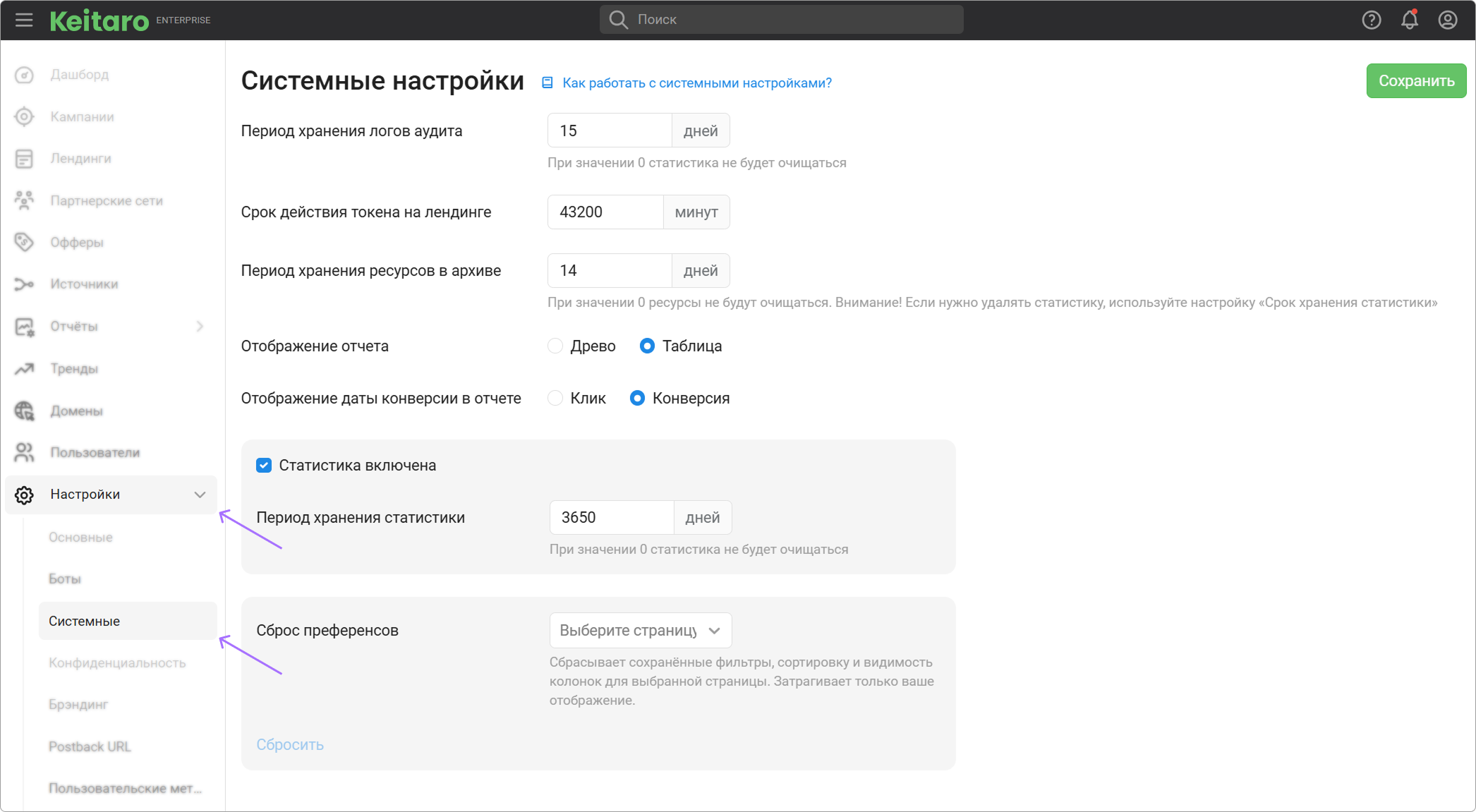Screen dimensions: 1476x812
Task: Click the Domains globe icon
Action: coord(24,411)
